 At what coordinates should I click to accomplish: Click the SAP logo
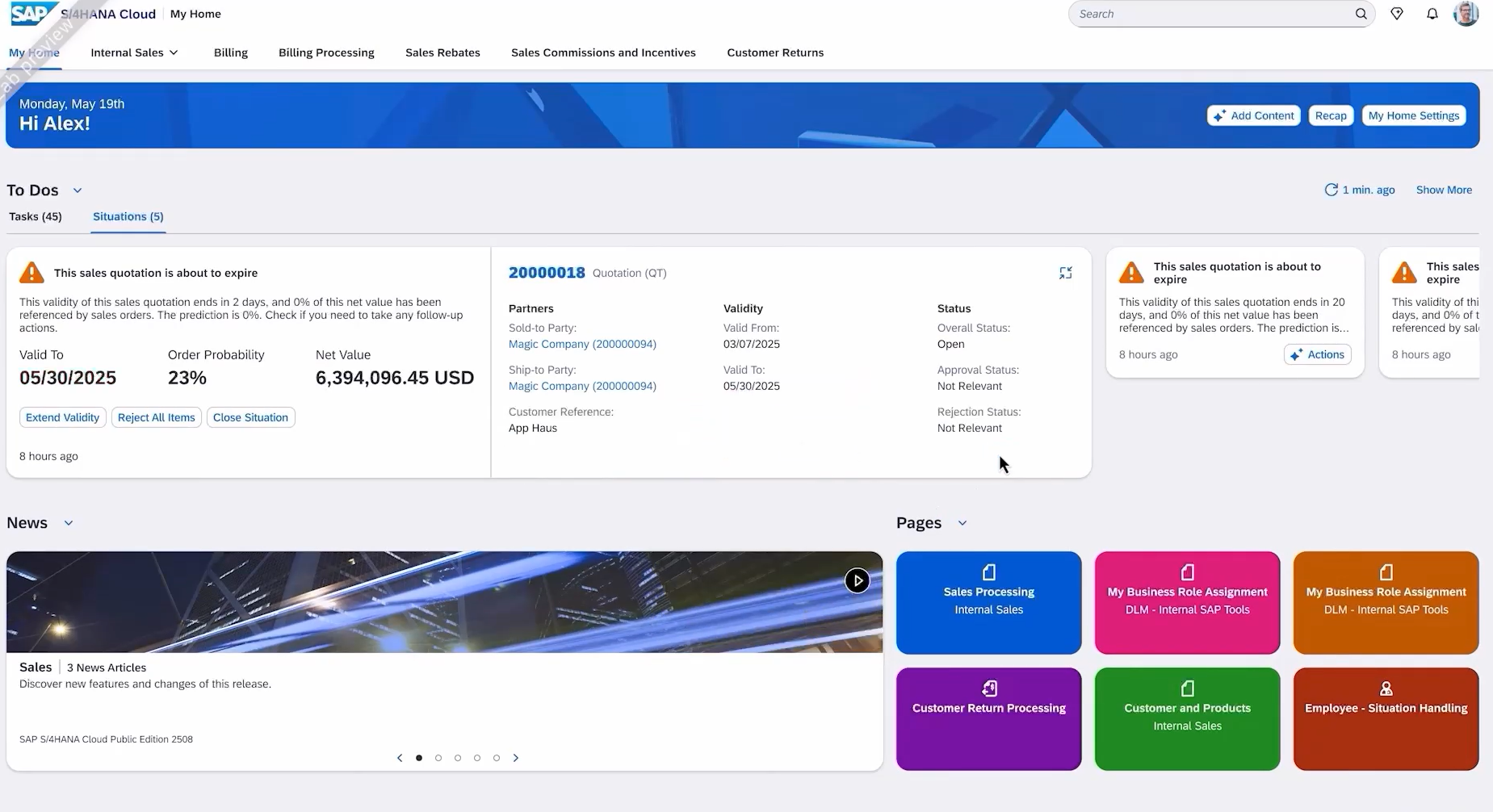pos(32,14)
